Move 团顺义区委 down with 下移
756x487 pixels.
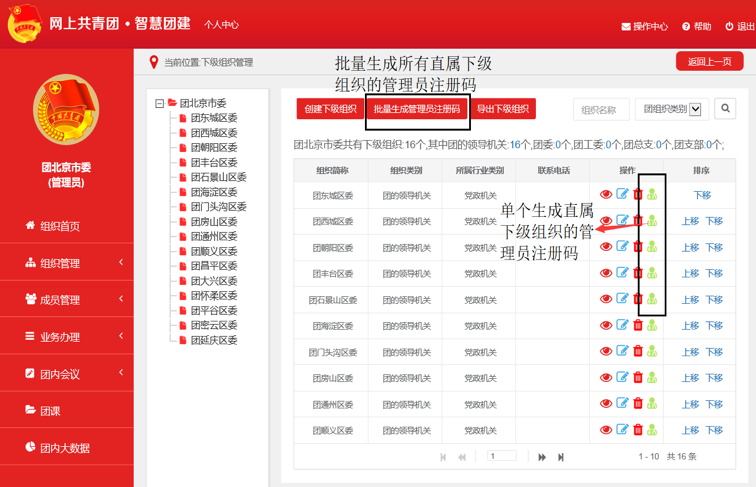coord(714,430)
